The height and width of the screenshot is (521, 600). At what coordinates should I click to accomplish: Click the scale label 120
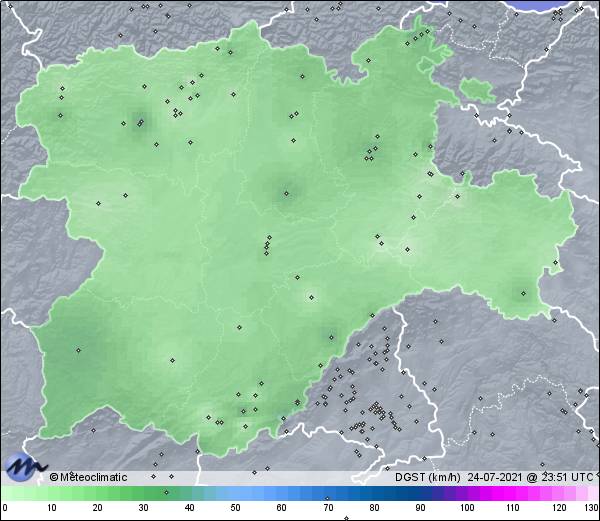point(559,508)
